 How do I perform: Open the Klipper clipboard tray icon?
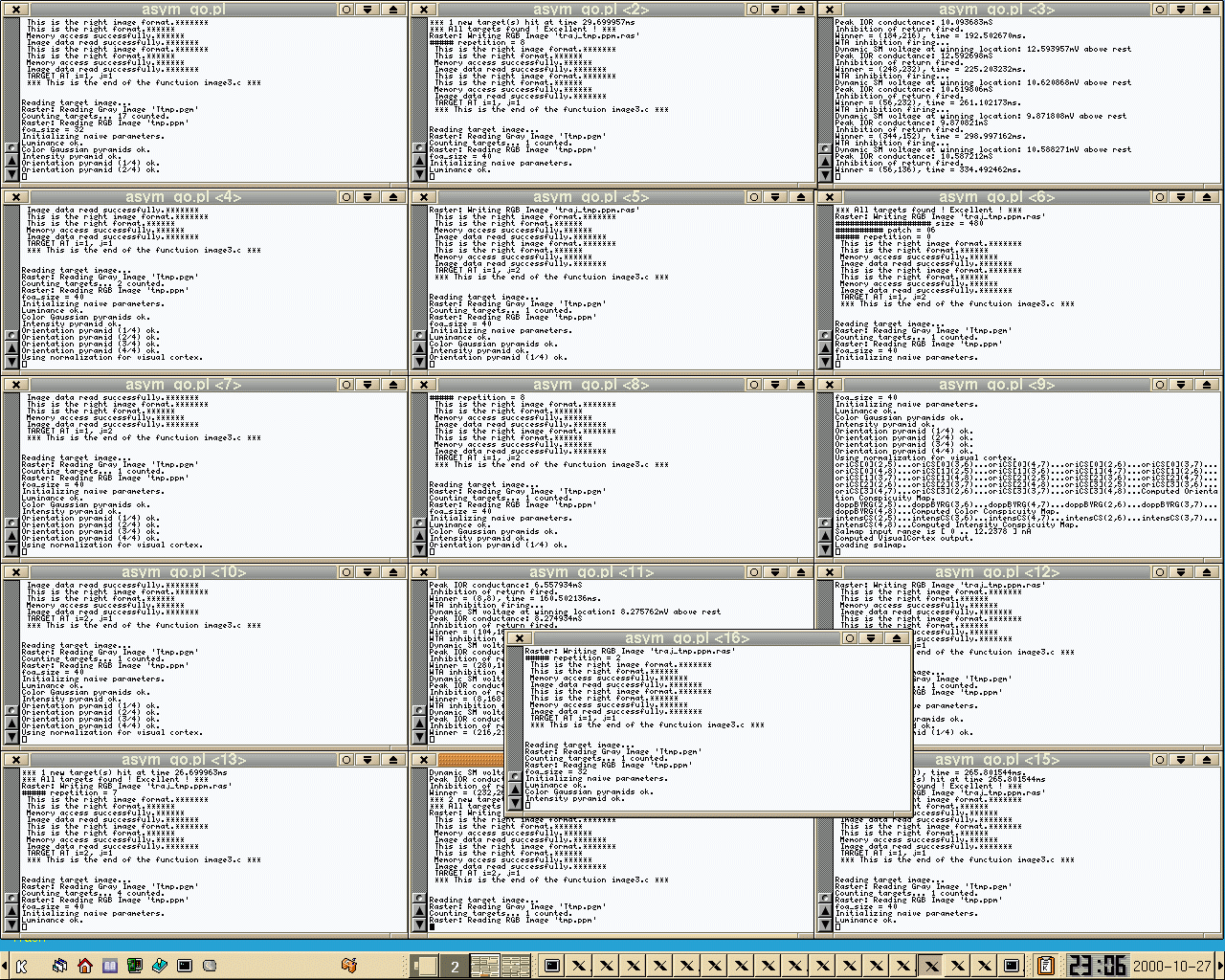(1046, 966)
